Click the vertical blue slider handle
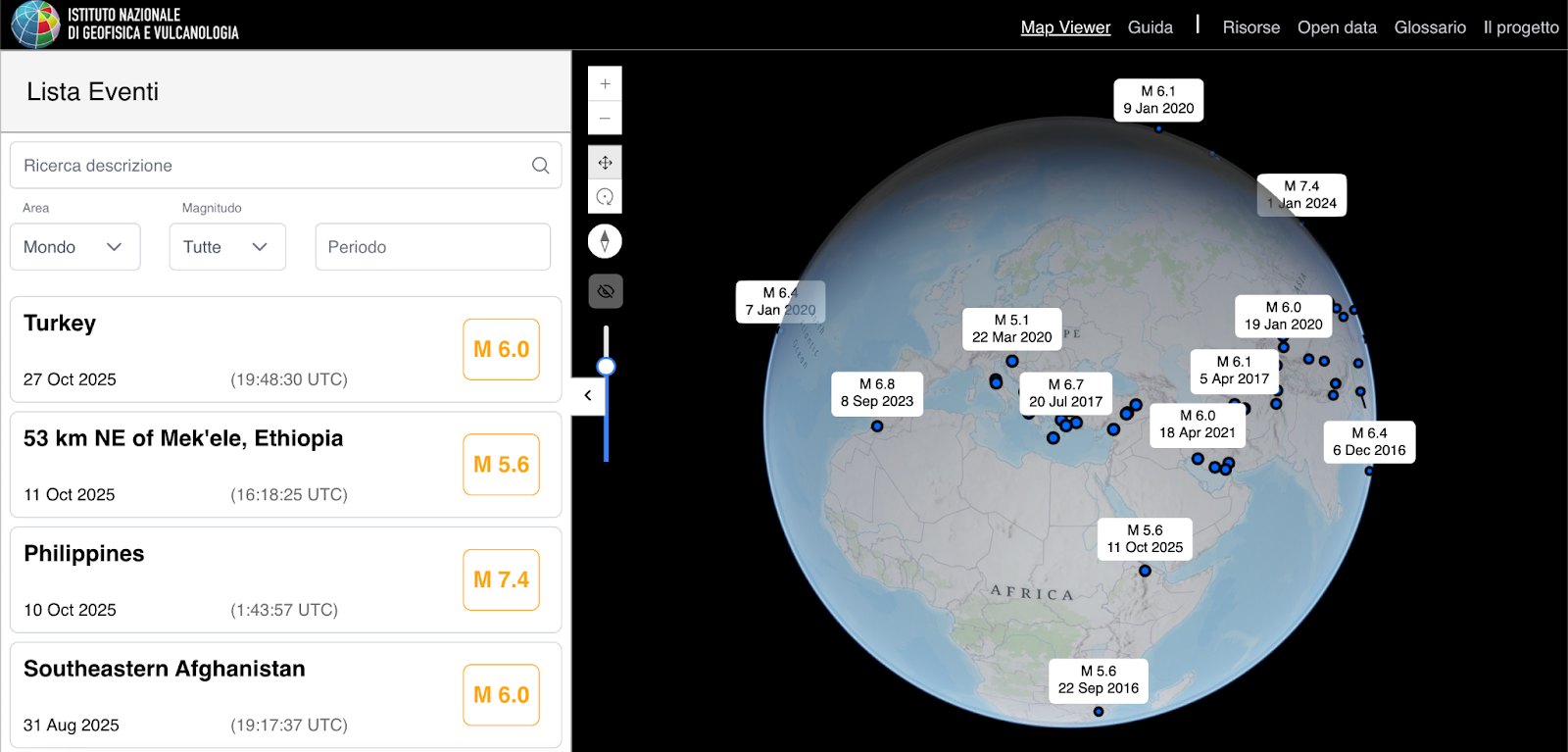Viewport: 1568px width, 752px height. [606, 367]
